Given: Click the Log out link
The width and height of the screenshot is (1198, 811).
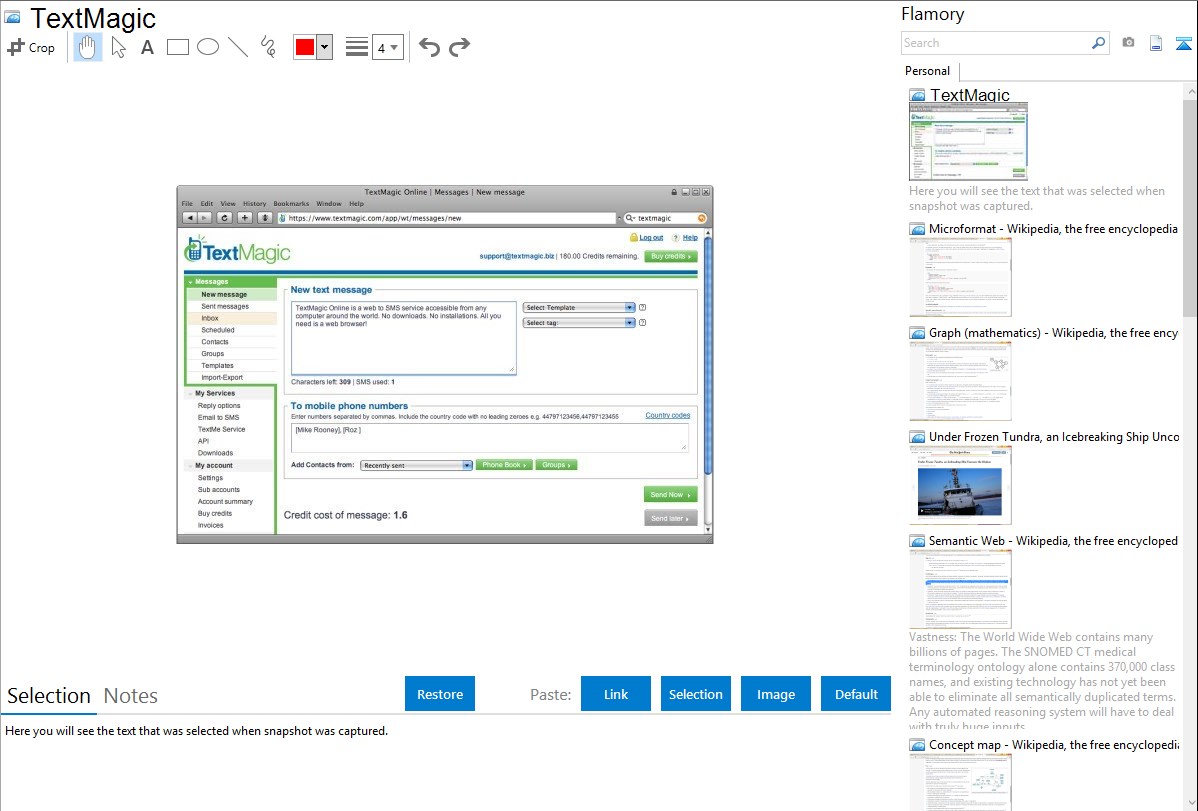Looking at the screenshot, I should (x=651, y=238).
